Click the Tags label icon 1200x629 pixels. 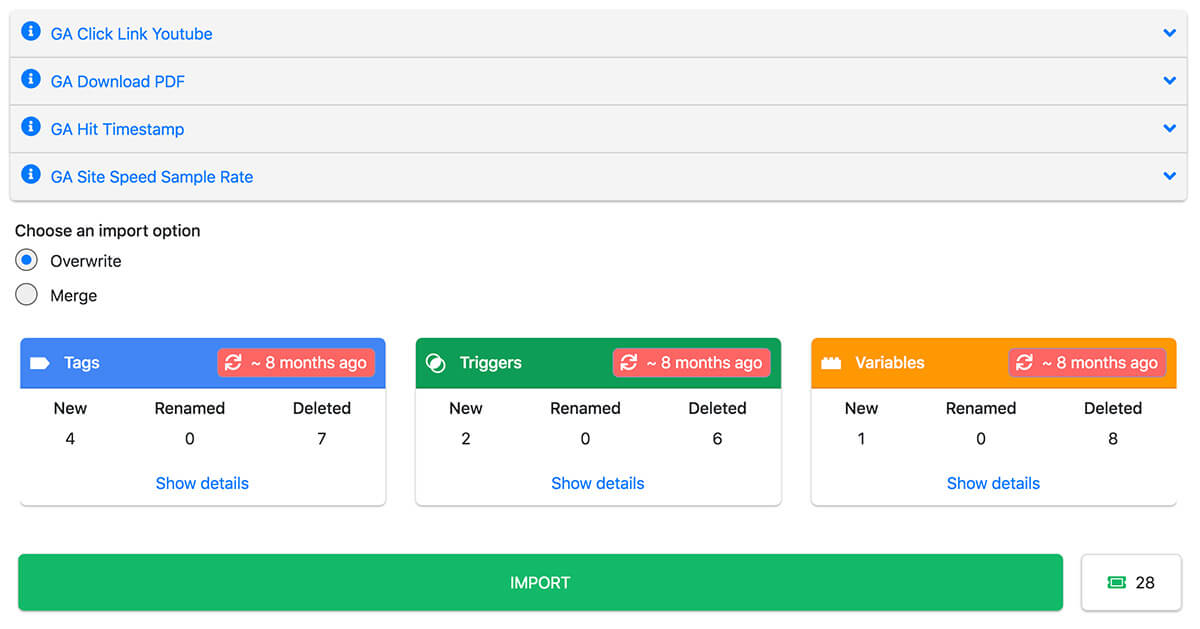[40, 363]
